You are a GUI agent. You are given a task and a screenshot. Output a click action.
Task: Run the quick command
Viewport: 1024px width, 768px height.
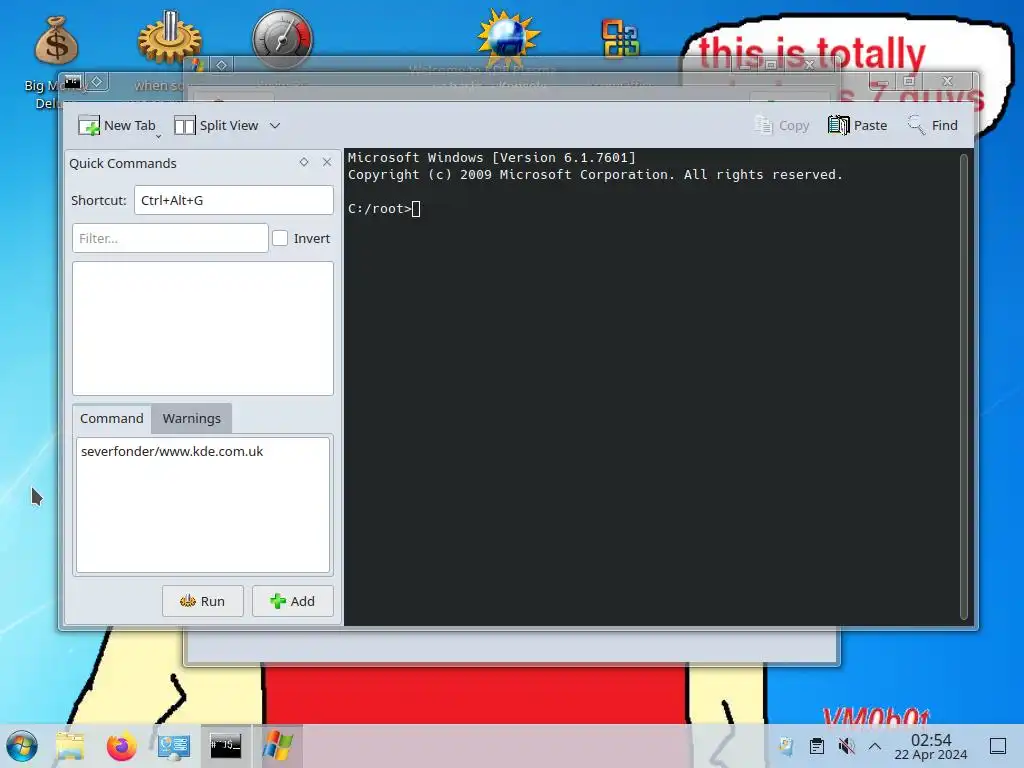click(202, 601)
